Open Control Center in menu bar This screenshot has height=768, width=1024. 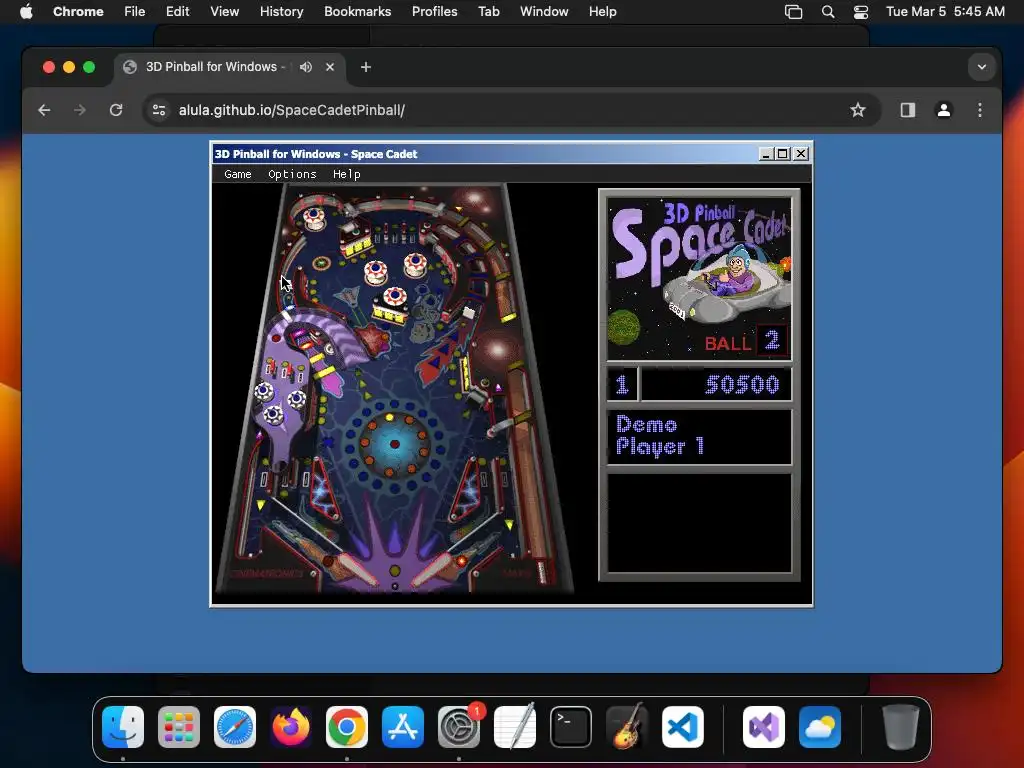pyautogui.click(x=861, y=12)
